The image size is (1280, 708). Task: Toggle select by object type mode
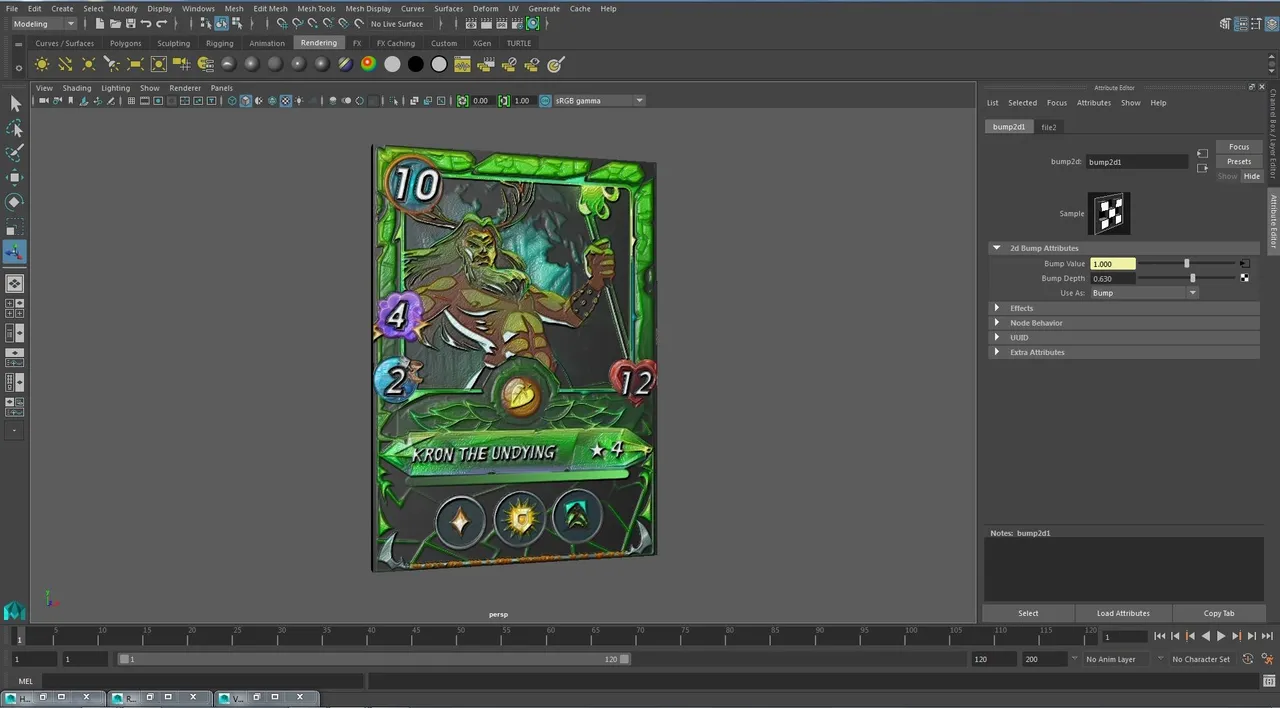tap(221, 23)
